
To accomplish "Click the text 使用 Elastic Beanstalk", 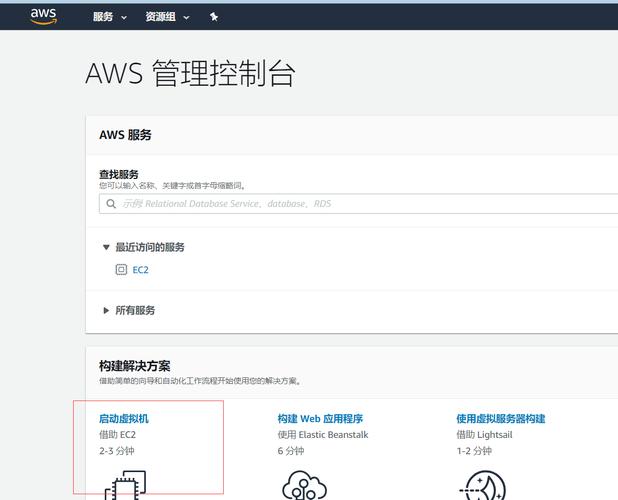I will [323, 435].
